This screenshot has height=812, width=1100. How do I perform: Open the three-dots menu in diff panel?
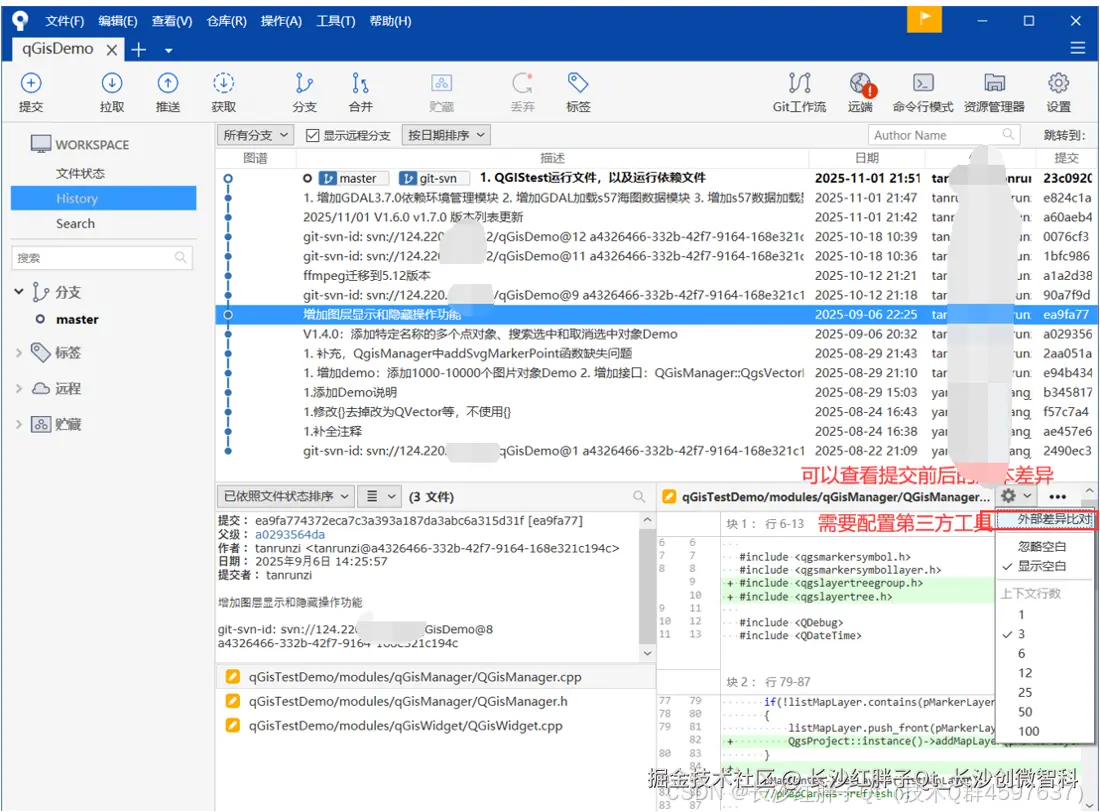[x=1057, y=497]
